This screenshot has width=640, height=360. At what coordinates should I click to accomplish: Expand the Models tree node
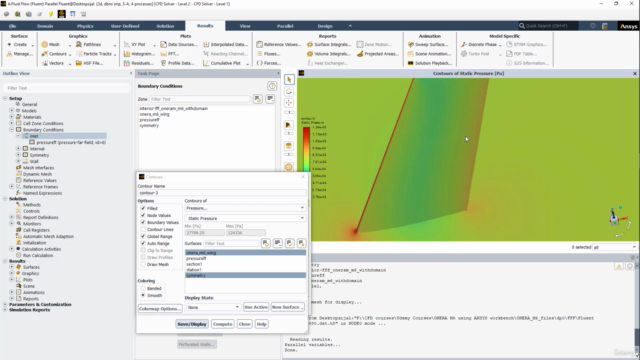pyautogui.click(x=11, y=111)
